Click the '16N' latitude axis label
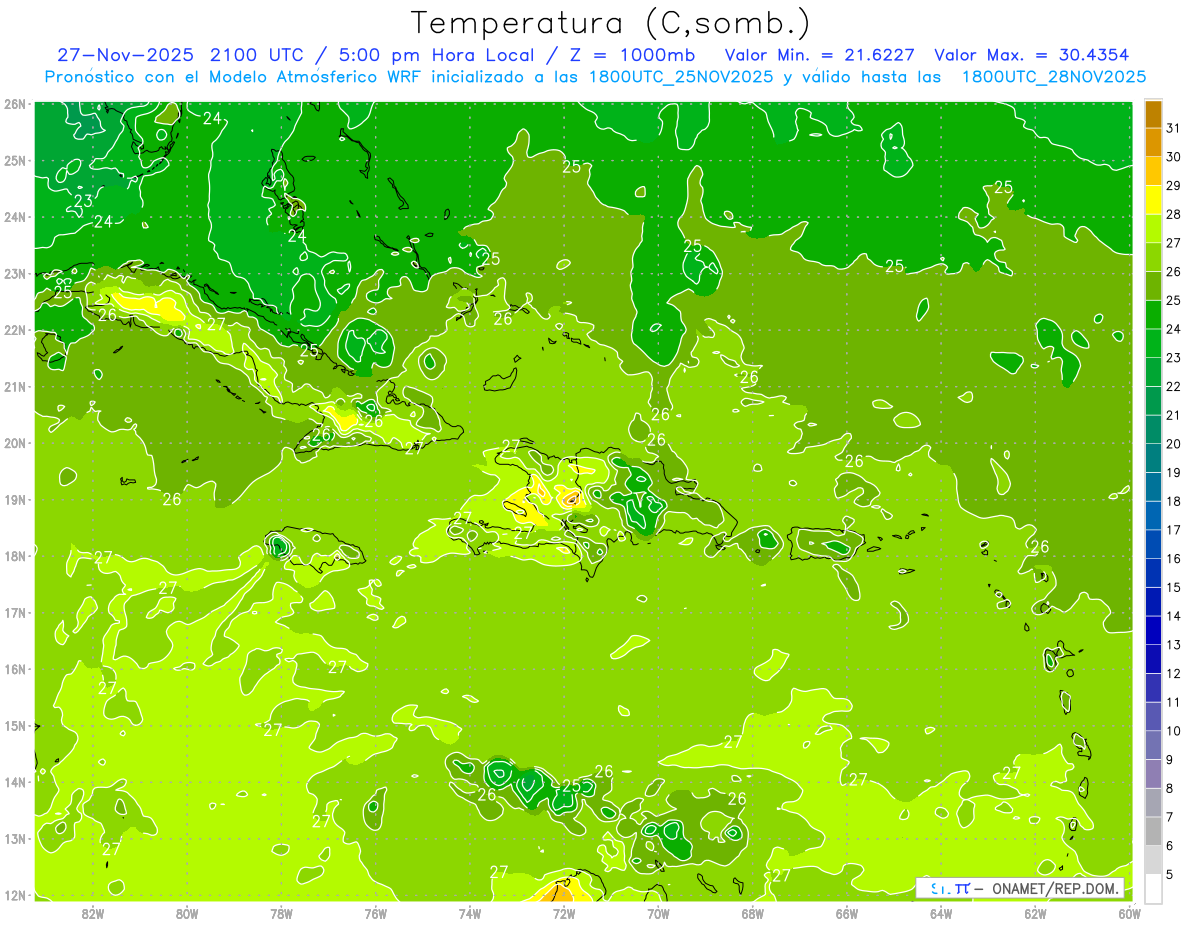 pos(15,669)
